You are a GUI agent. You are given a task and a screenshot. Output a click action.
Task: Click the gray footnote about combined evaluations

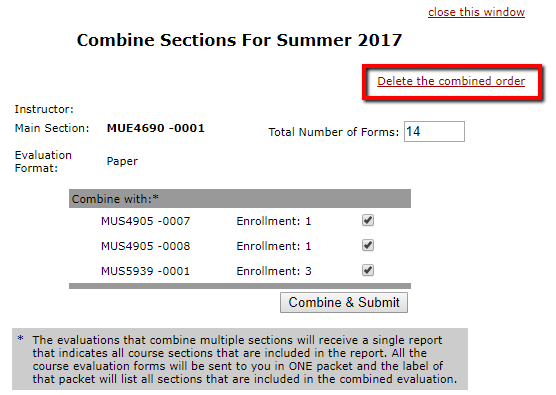240,359
